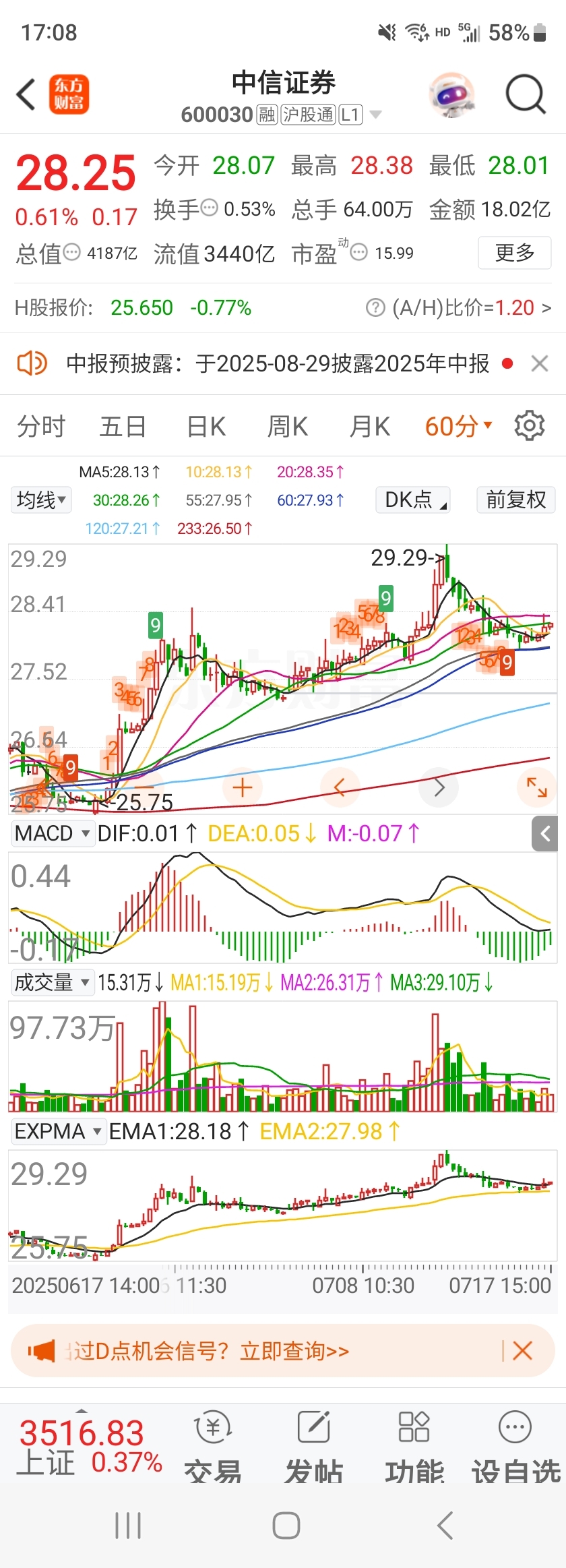Open Android recent apps button
This screenshot has width=566, height=1568.
(128, 1526)
